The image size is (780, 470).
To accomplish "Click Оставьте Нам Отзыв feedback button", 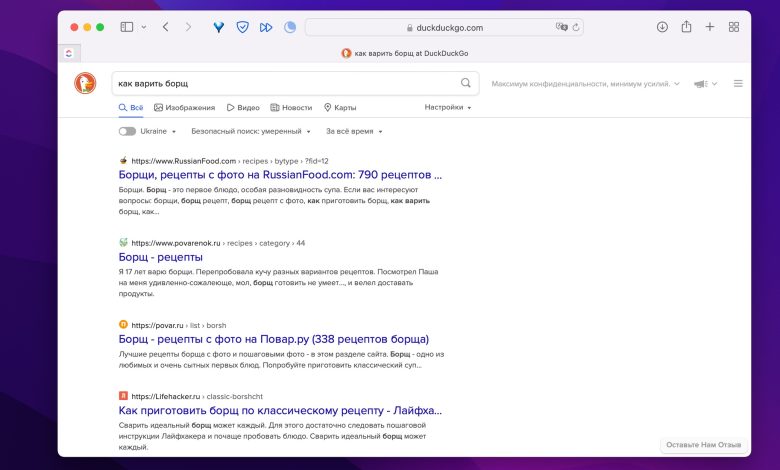I will pos(703,444).
